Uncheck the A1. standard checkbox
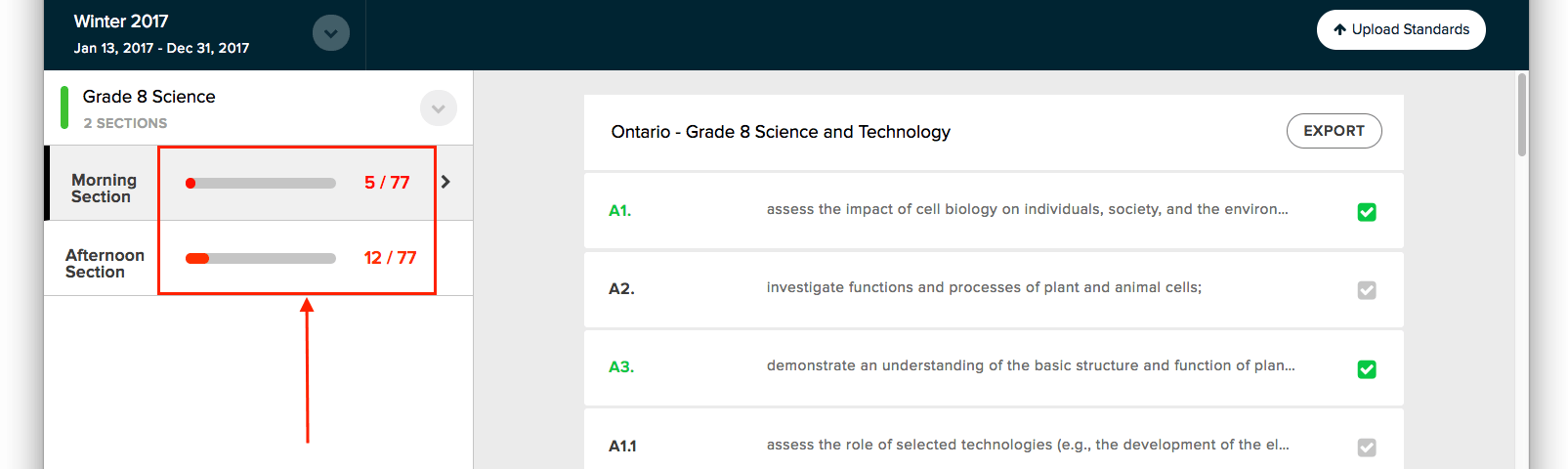 pos(1367,212)
